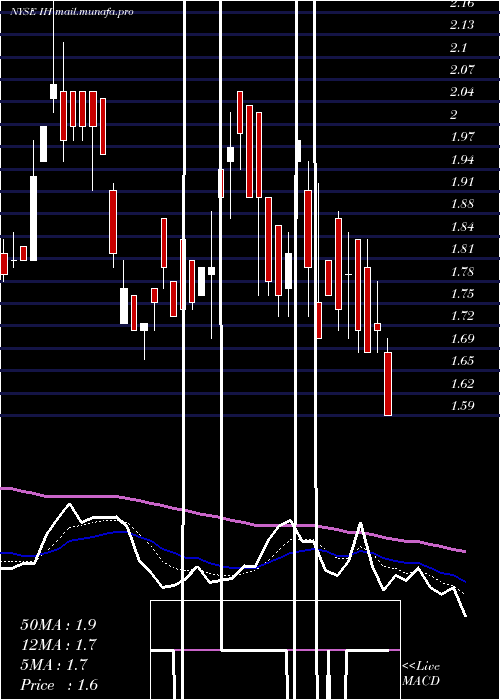Viewport: 500px width, 700px height.
Task: Click the '<<Live MACD' label
Action: (421, 674)
